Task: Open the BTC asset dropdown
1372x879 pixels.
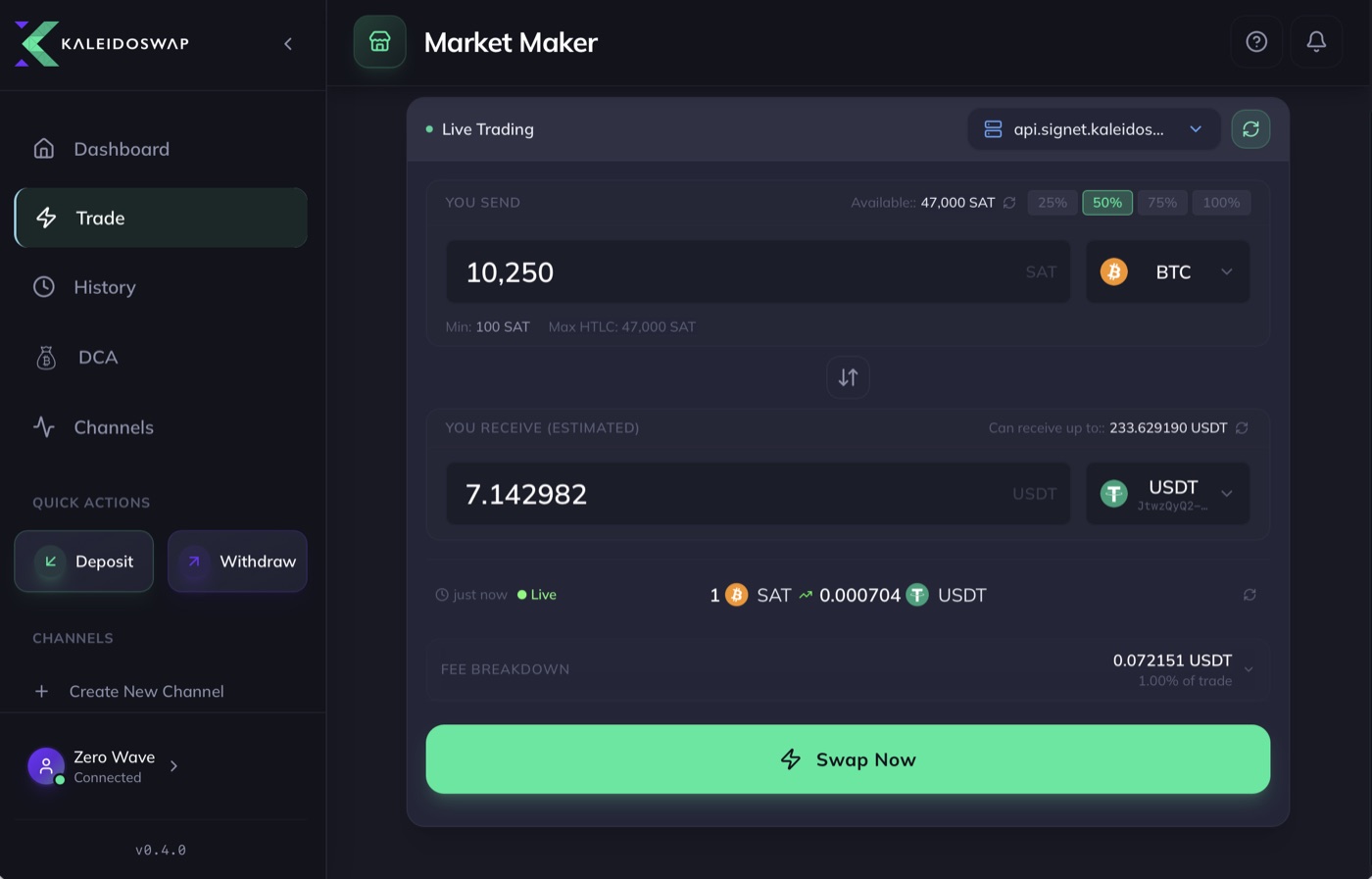Action: [1167, 271]
